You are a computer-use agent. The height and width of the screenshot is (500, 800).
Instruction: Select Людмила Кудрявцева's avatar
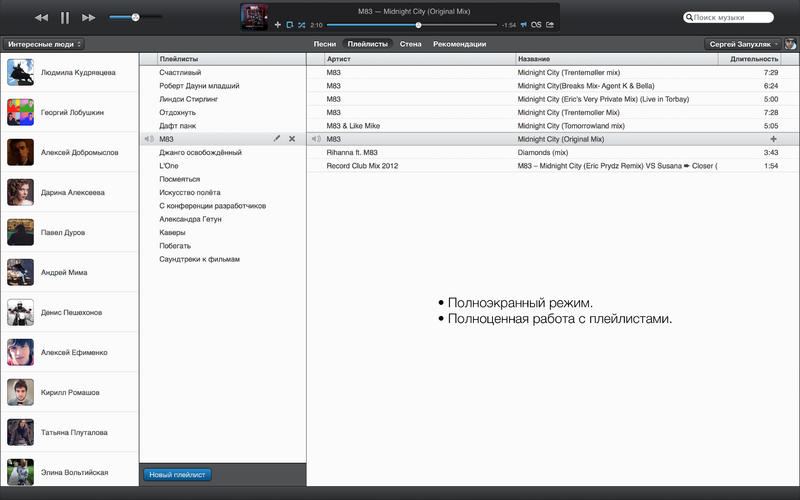coord(20,72)
